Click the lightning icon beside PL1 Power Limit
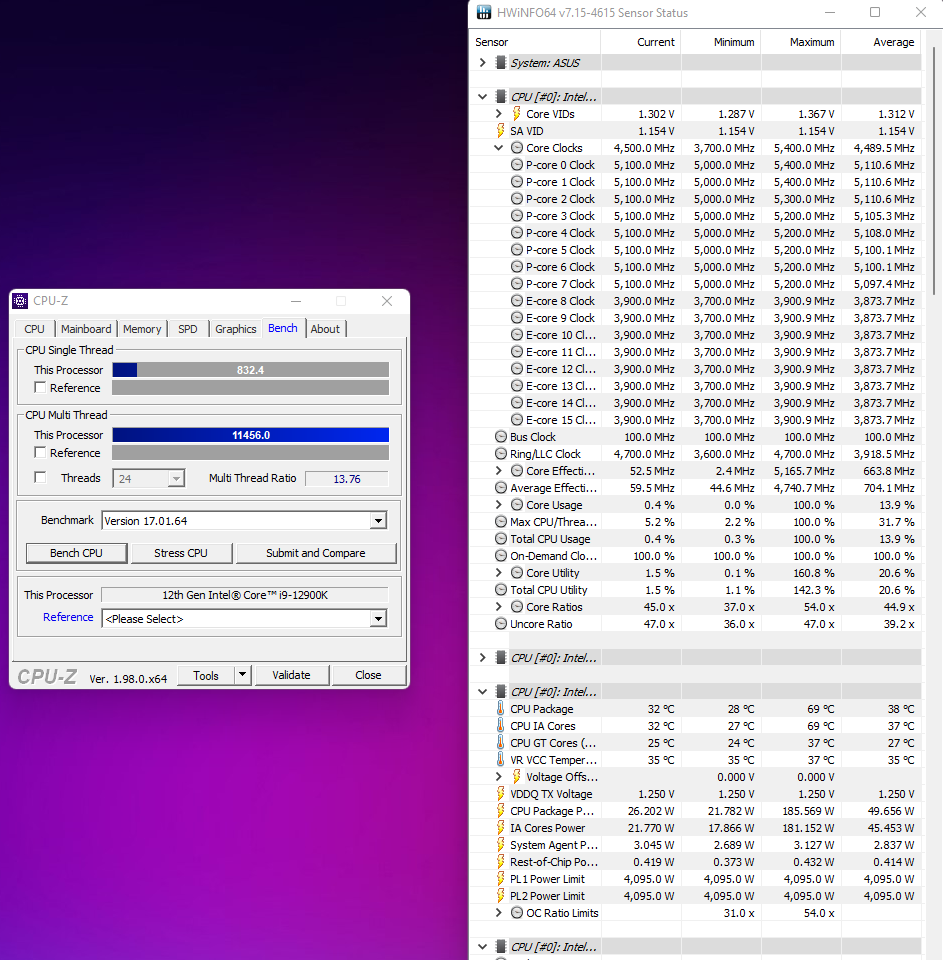The height and width of the screenshot is (960, 943). pos(501,879)
